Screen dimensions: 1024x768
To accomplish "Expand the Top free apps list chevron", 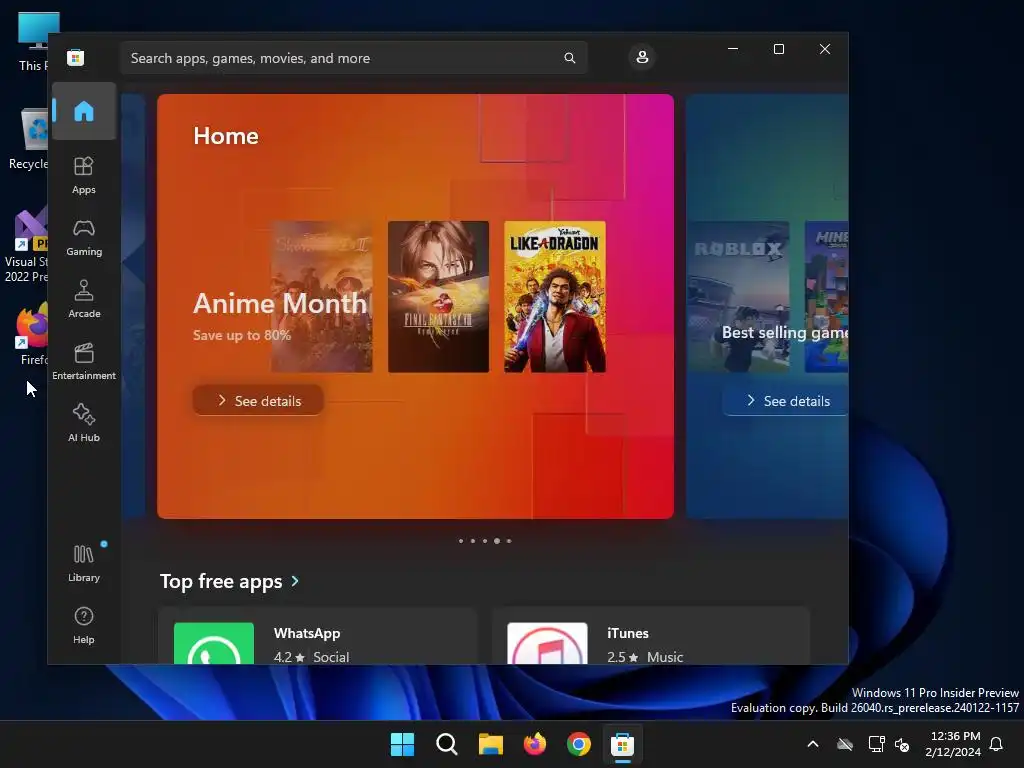I will point(295,581).
